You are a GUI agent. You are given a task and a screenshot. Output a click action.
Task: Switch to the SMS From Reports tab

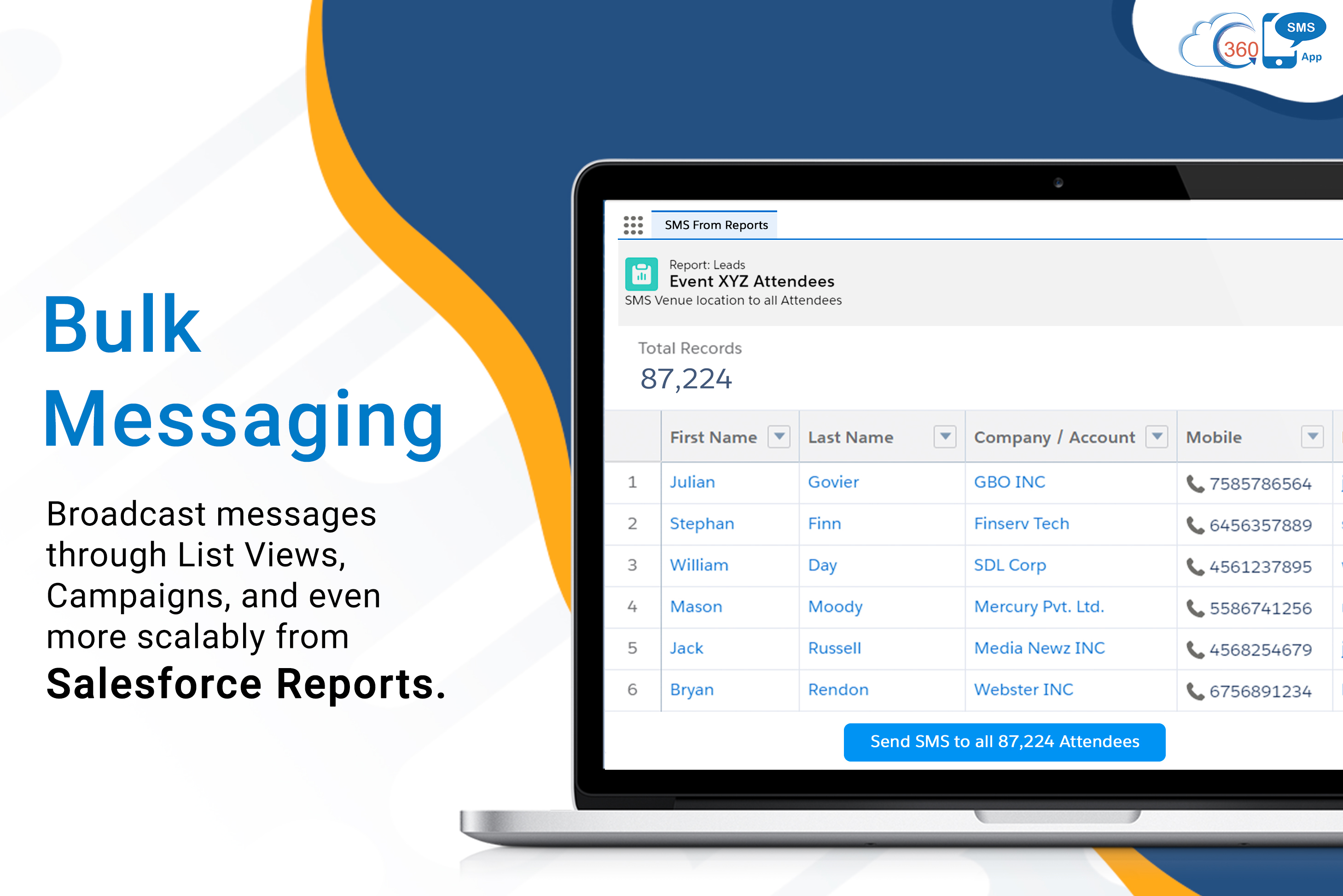point(715,225)
